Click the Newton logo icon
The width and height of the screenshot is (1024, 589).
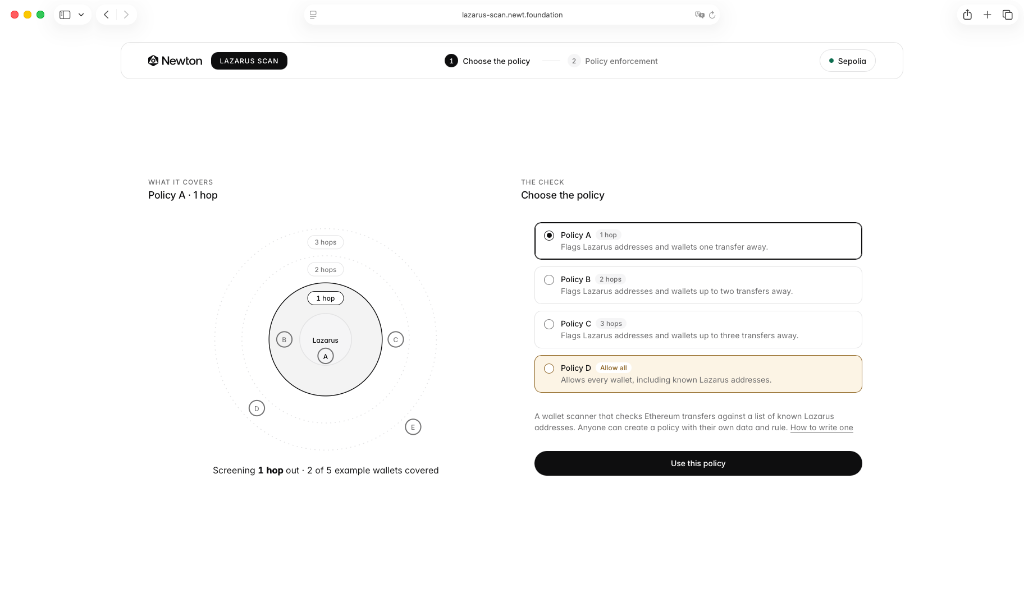pyautogui.click(x=153, y=61)
